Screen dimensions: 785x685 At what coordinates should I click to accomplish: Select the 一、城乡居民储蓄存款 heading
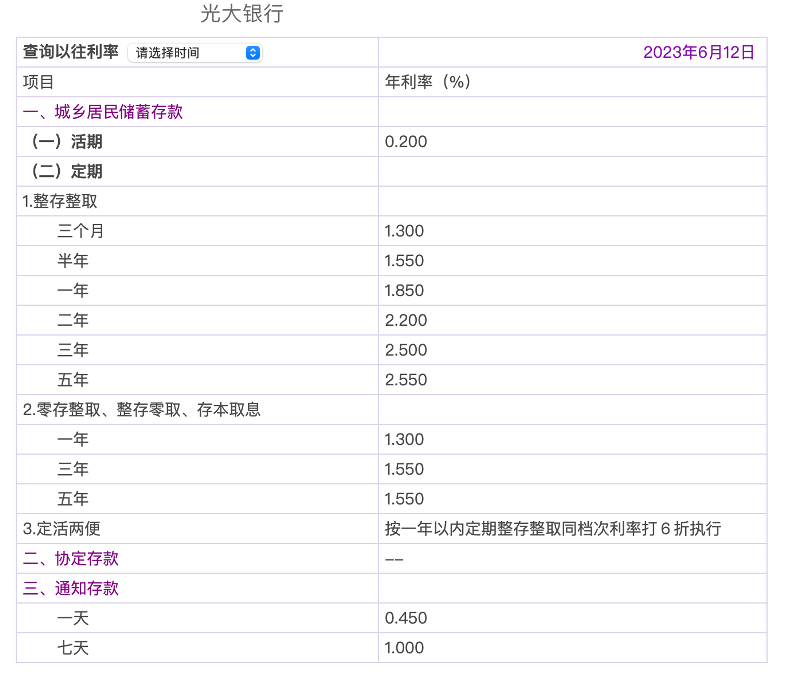coord(103,112)
